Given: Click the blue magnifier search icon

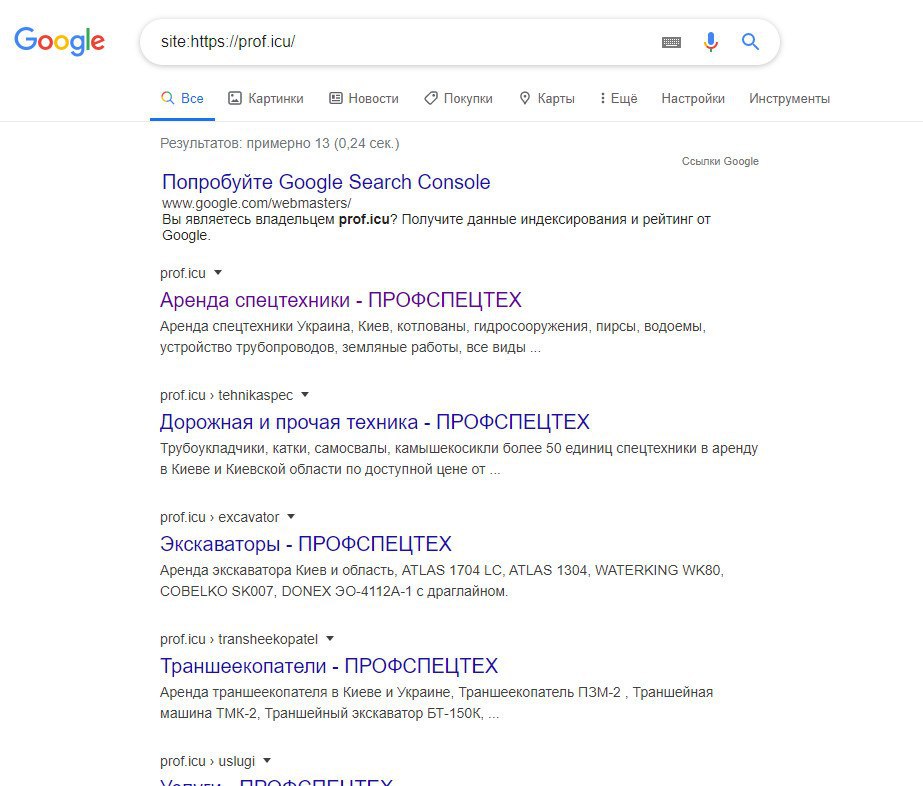Looking at the screenshot, I should click(750, 42).
